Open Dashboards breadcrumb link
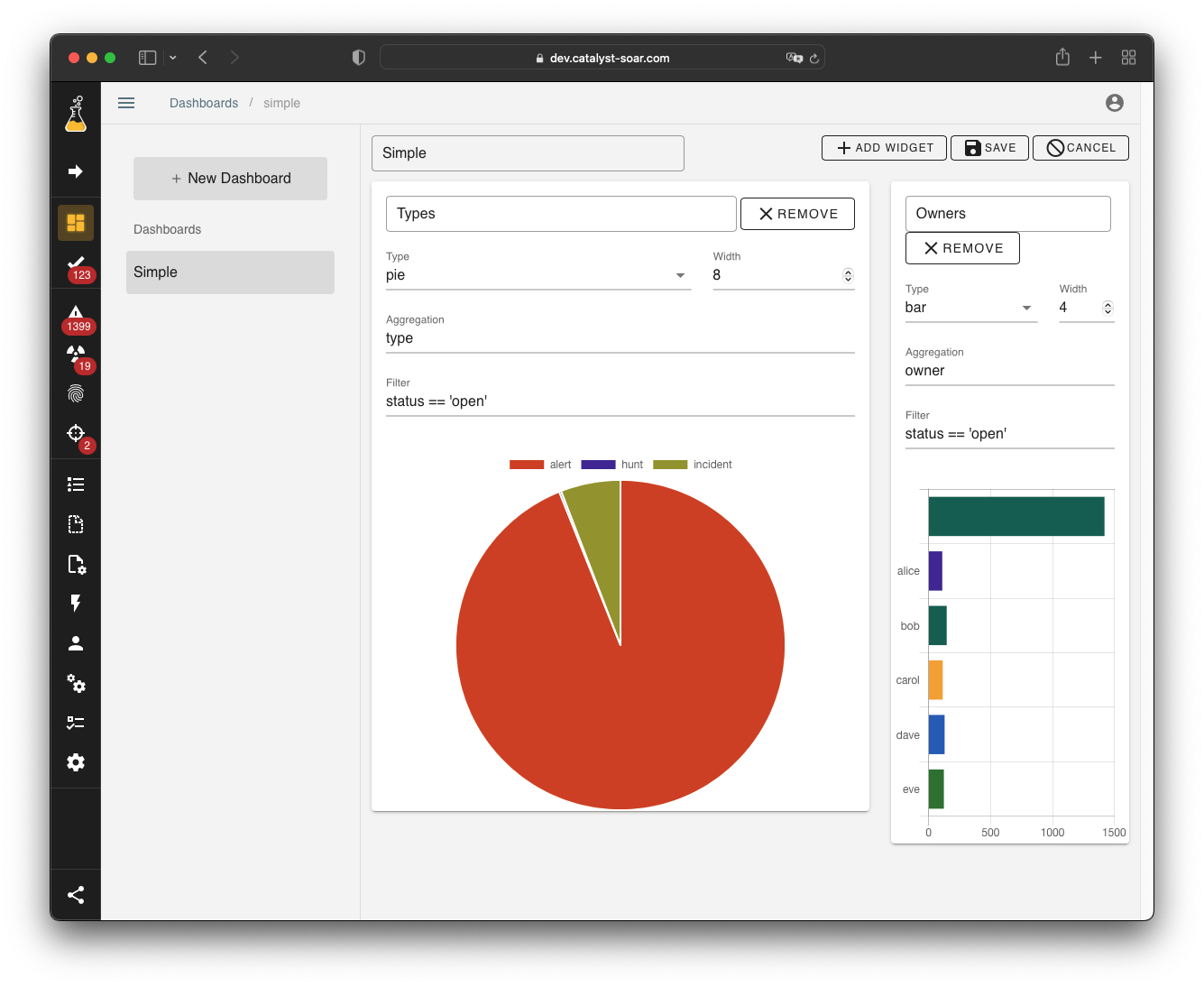This screenshot has height=987, width=1204. (204, 103)
